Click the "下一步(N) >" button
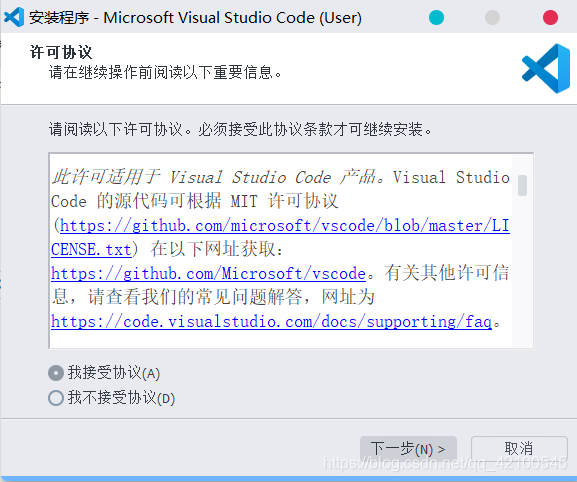Viewport: 577px width, 482px height. (x=408, y=449)
